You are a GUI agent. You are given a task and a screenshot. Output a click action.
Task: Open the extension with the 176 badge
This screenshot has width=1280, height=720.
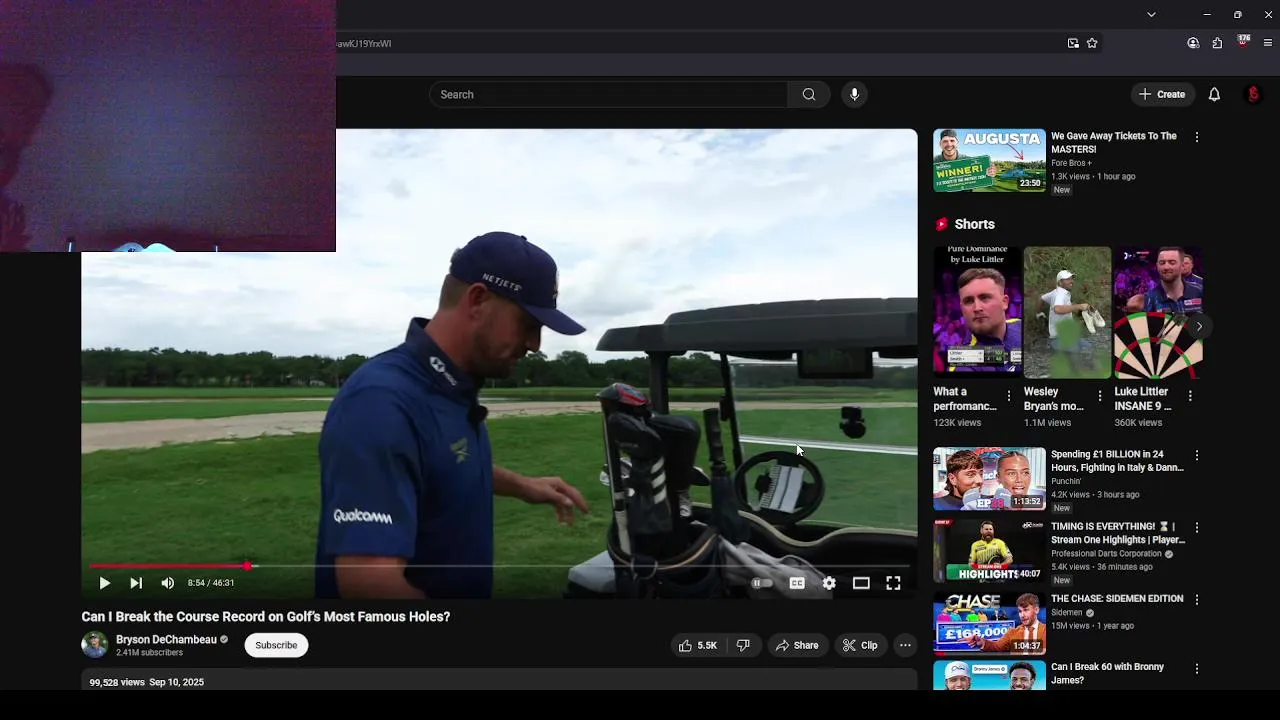pyautogui.click(x=1243, y=42)
